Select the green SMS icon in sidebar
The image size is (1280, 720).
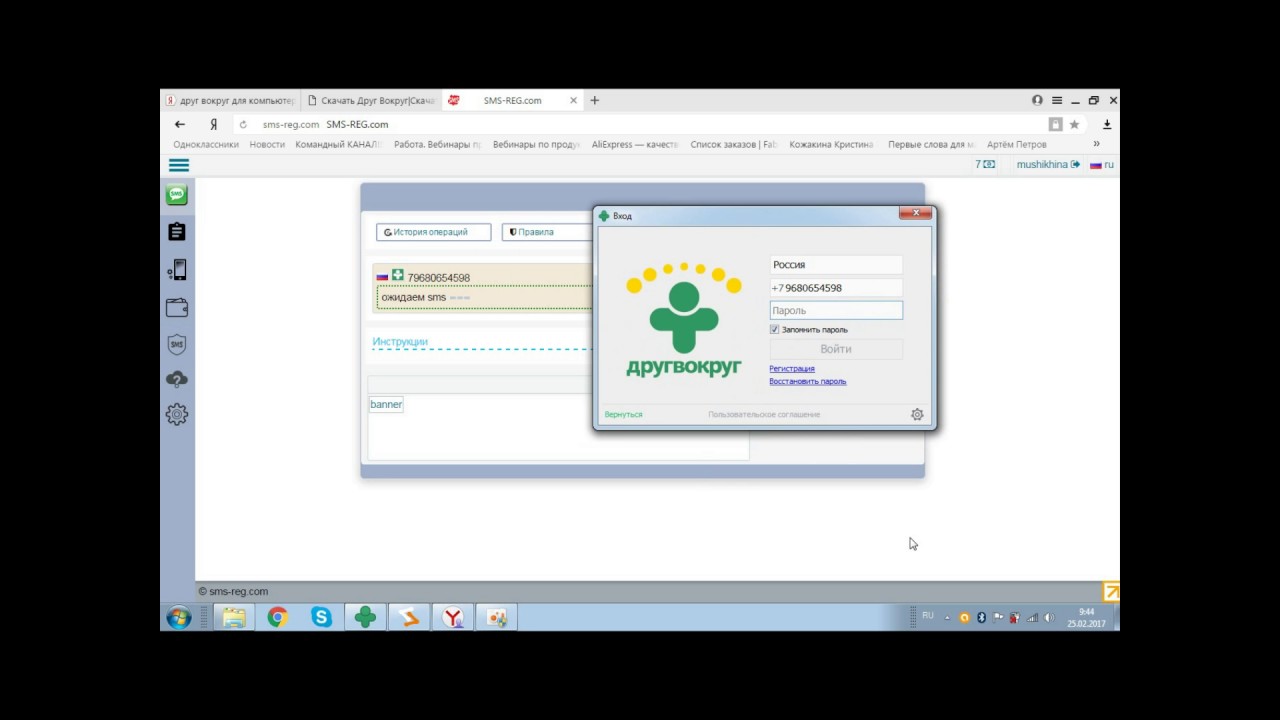click(x=177, y=195)
